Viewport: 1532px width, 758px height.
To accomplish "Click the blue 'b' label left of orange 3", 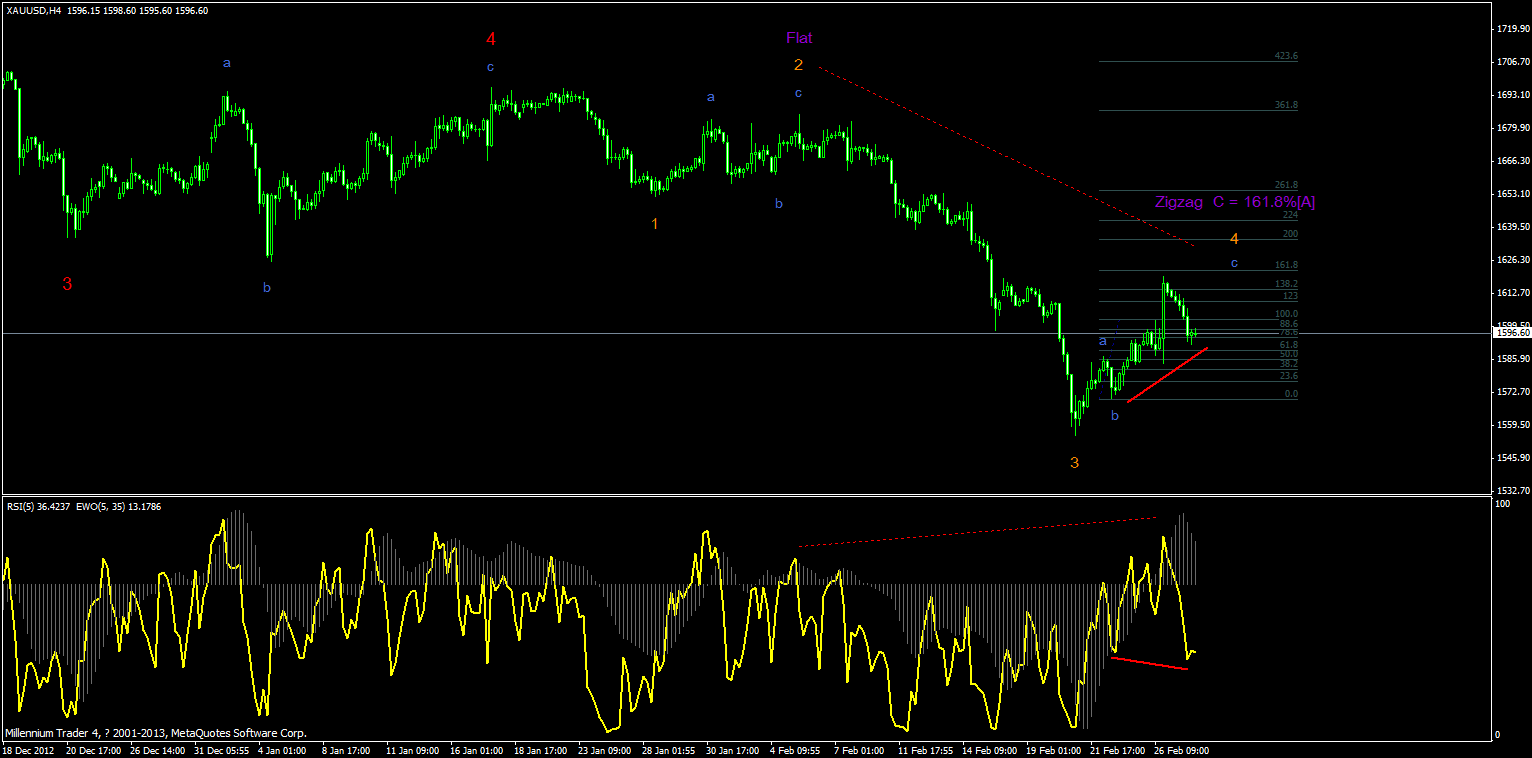I will pyautogui.click(x=1115, y=415).
